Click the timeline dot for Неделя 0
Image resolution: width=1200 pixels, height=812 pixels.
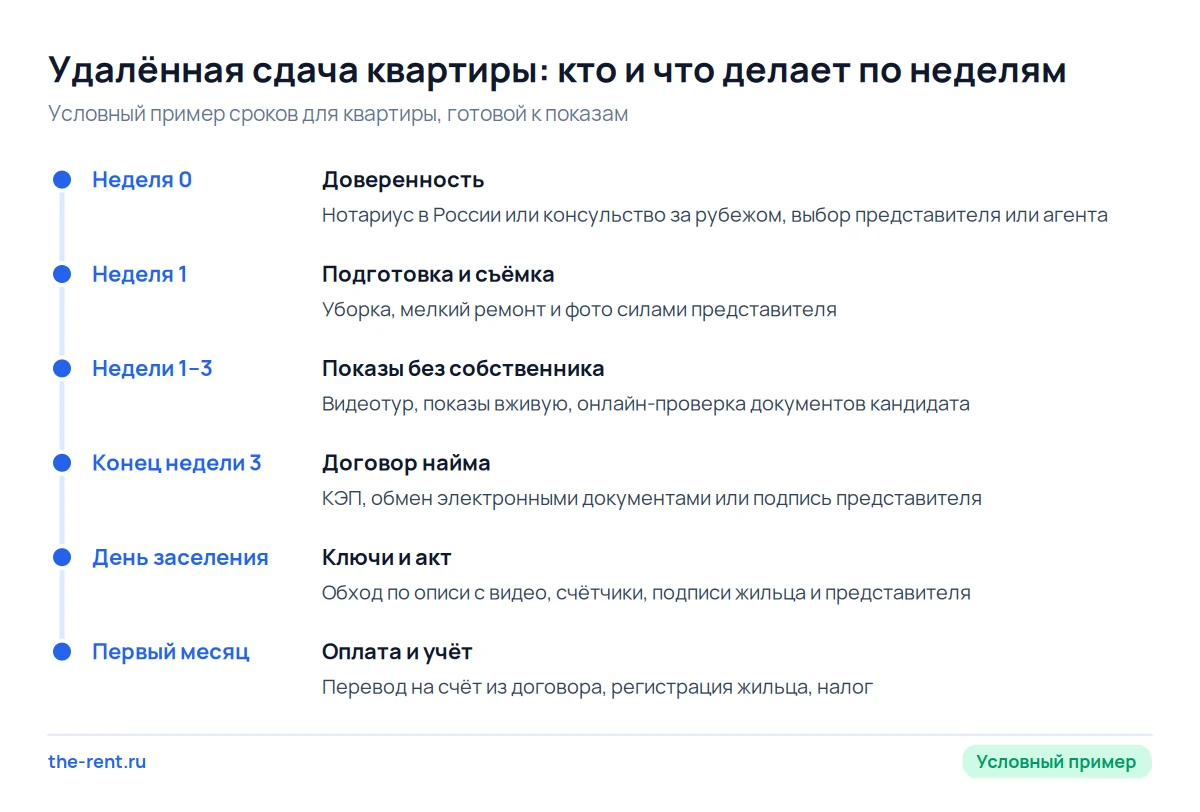coord(62,180)
